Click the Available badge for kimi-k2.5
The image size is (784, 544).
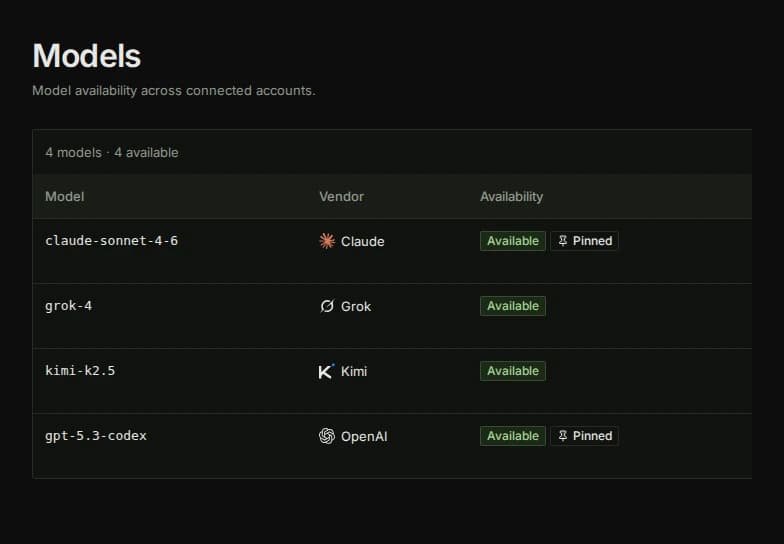(513, 371)
